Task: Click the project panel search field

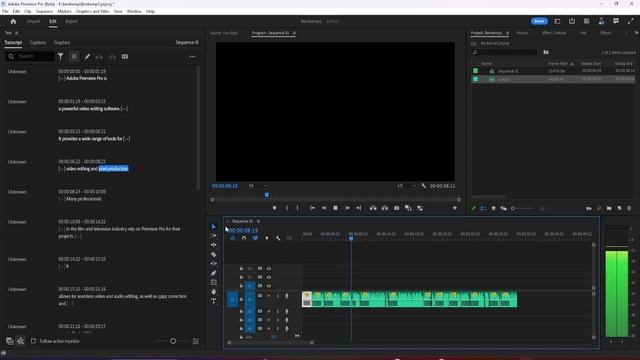Action: pyautogui.click(x=504, y=52)
